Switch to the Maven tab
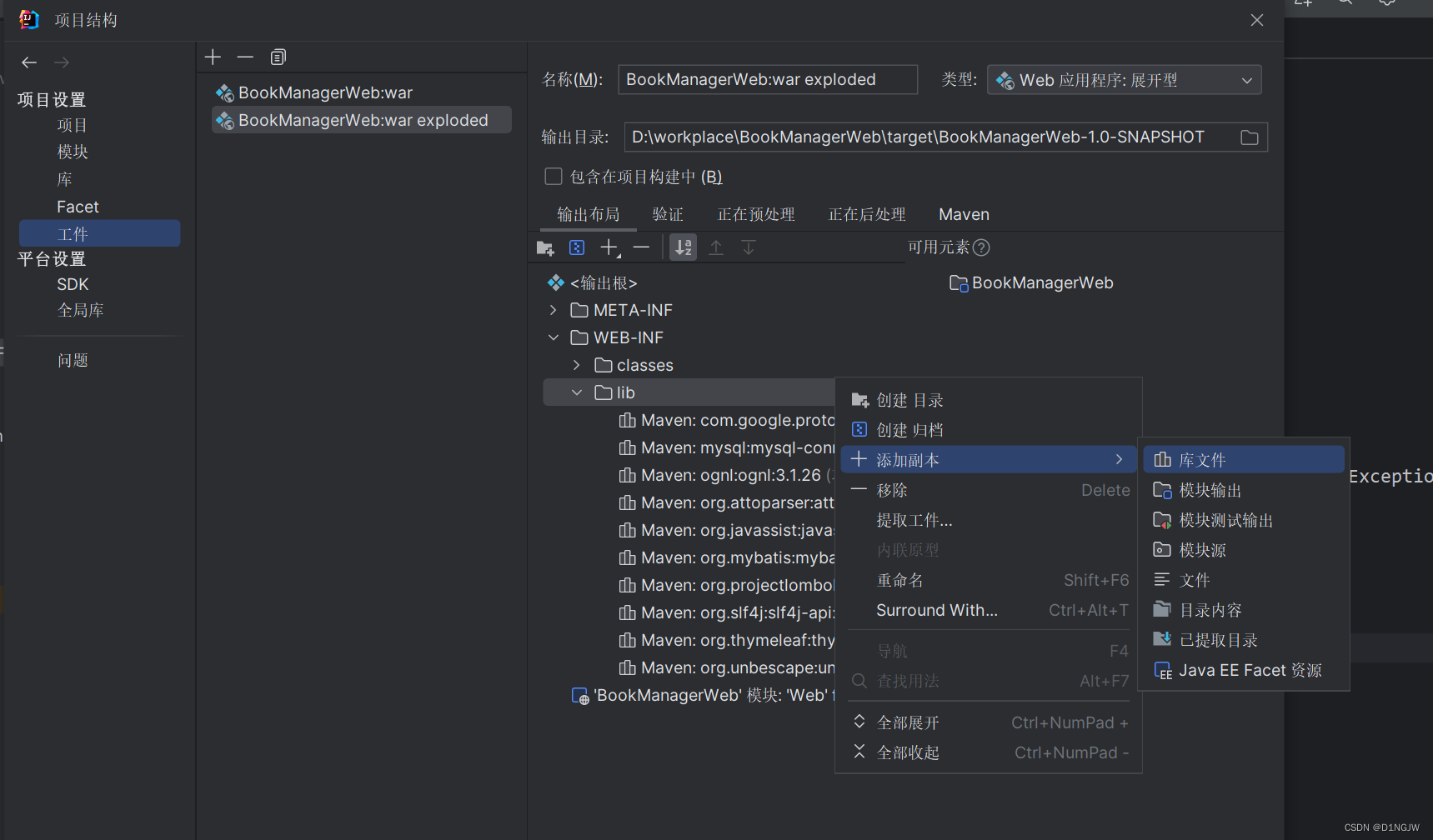This screenshot has height=840, width=1433. (964, 215)
